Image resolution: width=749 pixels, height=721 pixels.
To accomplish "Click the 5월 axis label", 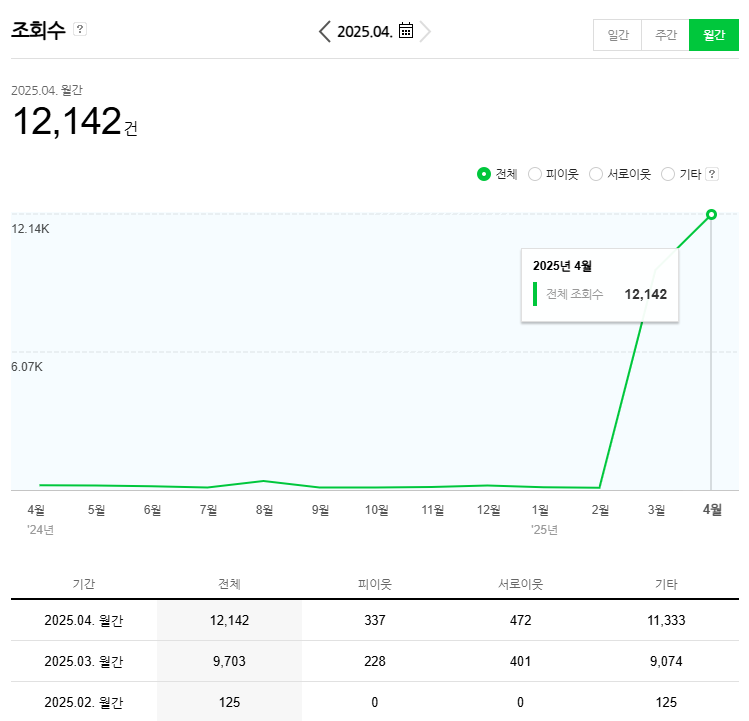I will tap(96, 510).
